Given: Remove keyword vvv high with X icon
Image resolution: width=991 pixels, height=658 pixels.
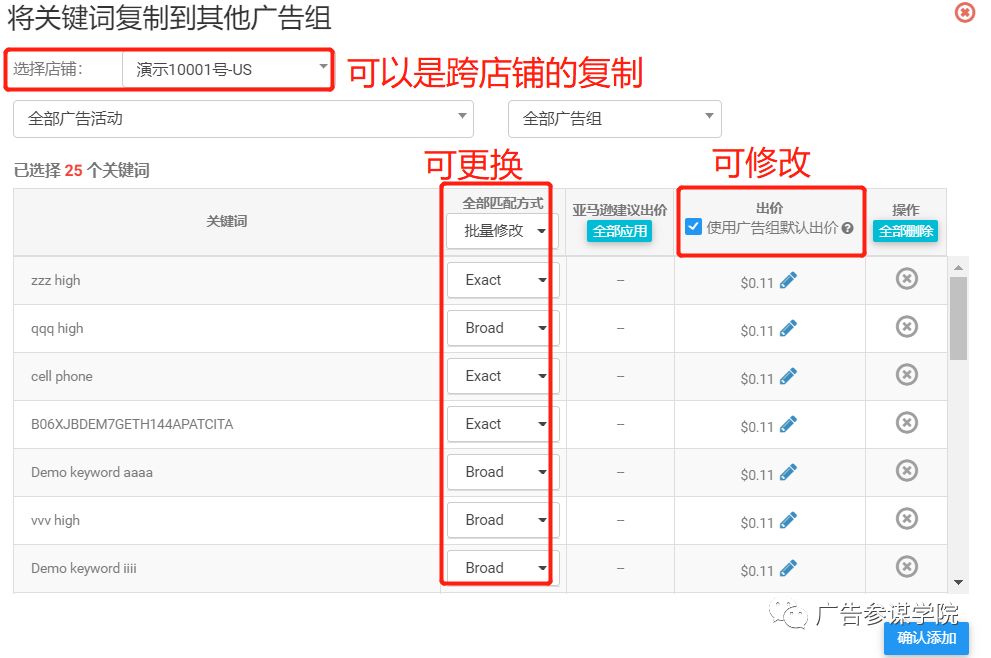Looking at the screenshot, I should click(907, 519).
